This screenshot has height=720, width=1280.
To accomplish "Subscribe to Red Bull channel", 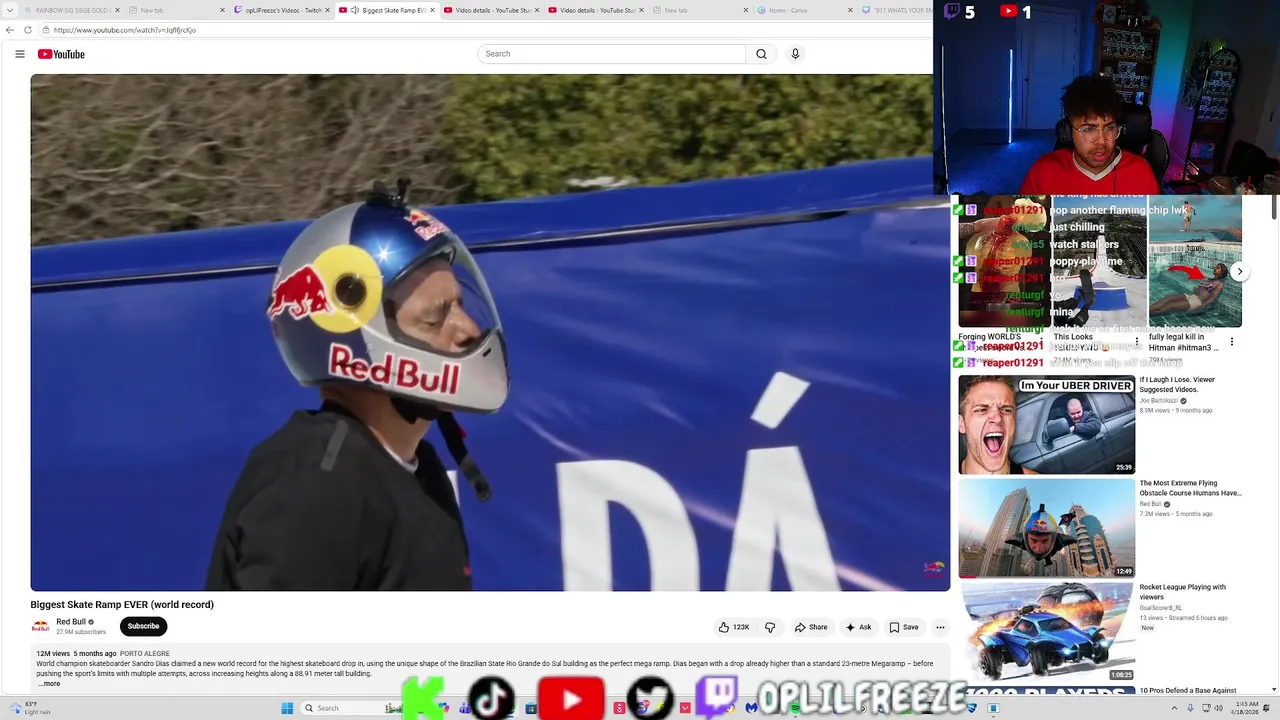I will [x=143, y=626].
